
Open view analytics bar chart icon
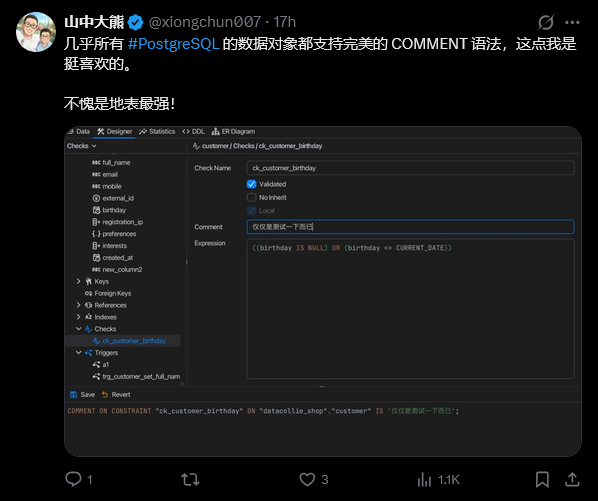point(424,479)
